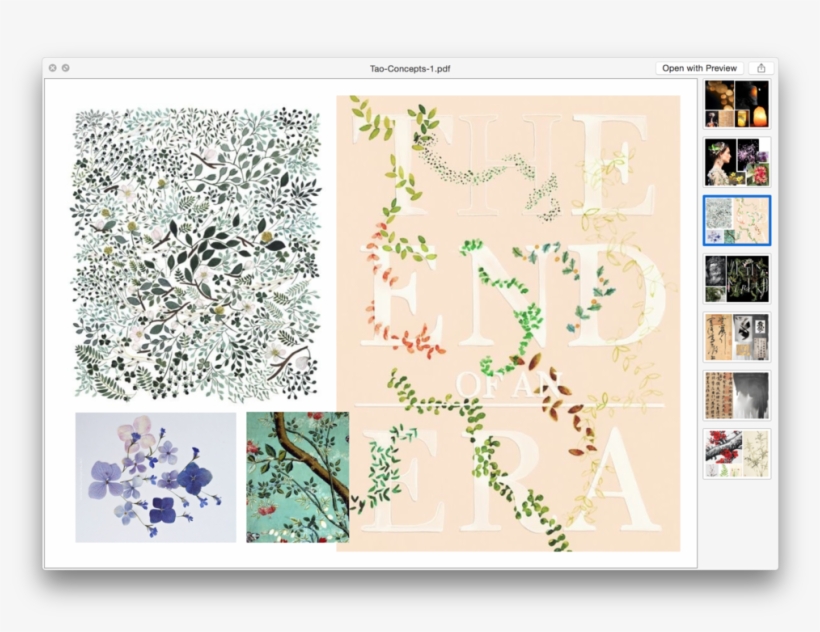This screenshot has height=632, width=820.
Task: Select the last thumbnail with red blossoms
Action: pos(736,453)
